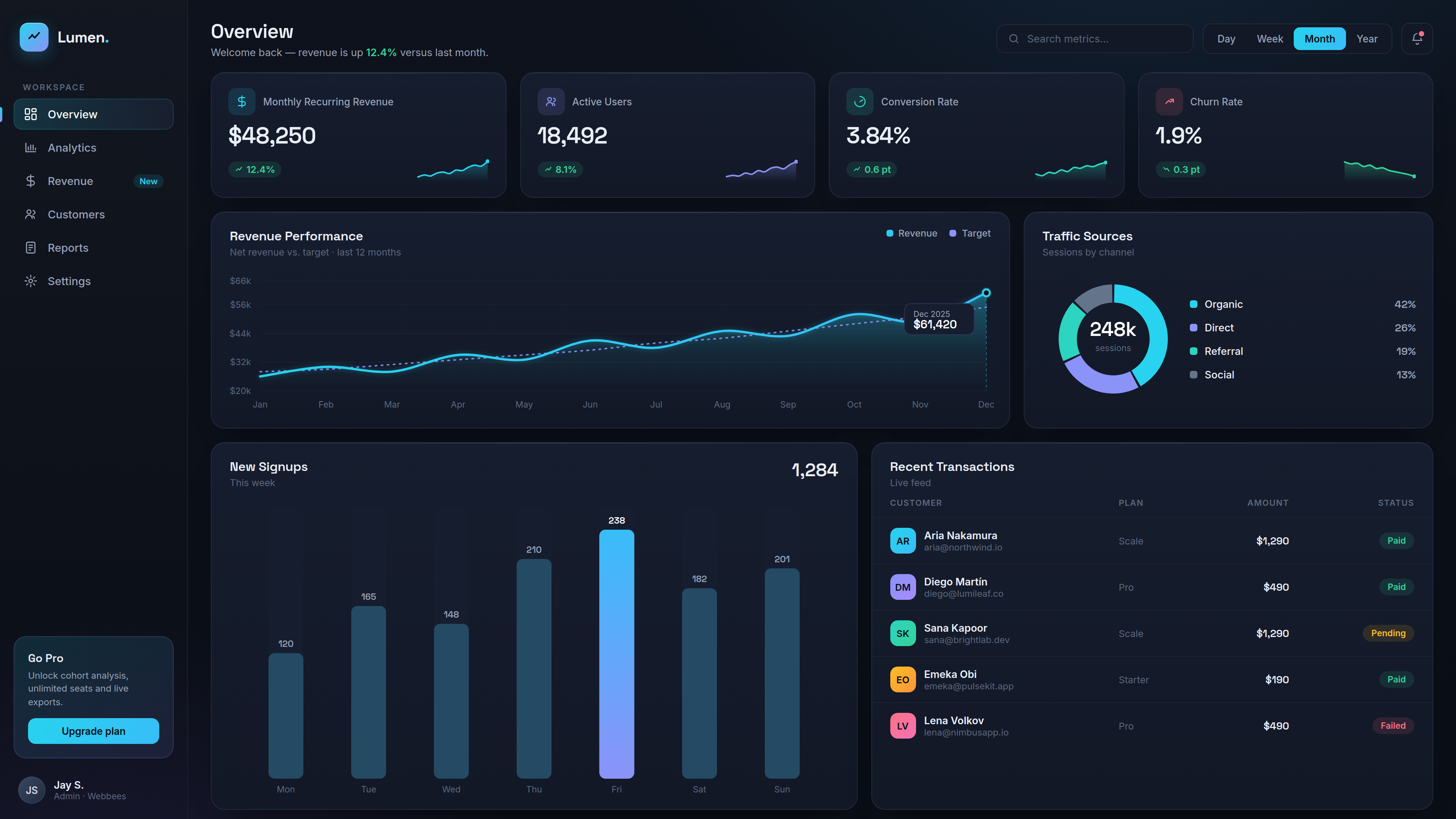The height and width of the screenshot is (819, 1456).
Task: Navigate to Customers
Action: pos(93,214)
